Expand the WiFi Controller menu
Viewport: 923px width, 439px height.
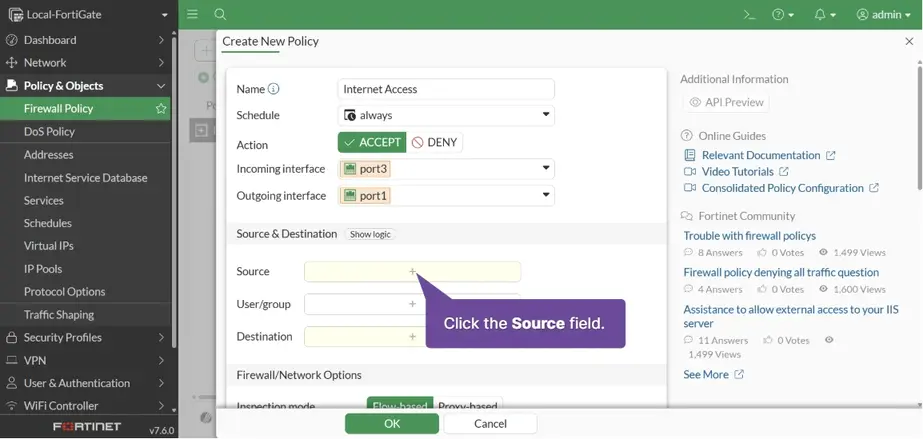[x=85, y=406]
